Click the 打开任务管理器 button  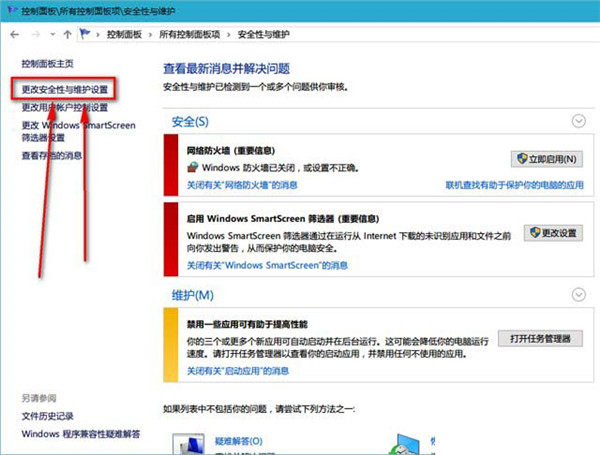point(539,339)
